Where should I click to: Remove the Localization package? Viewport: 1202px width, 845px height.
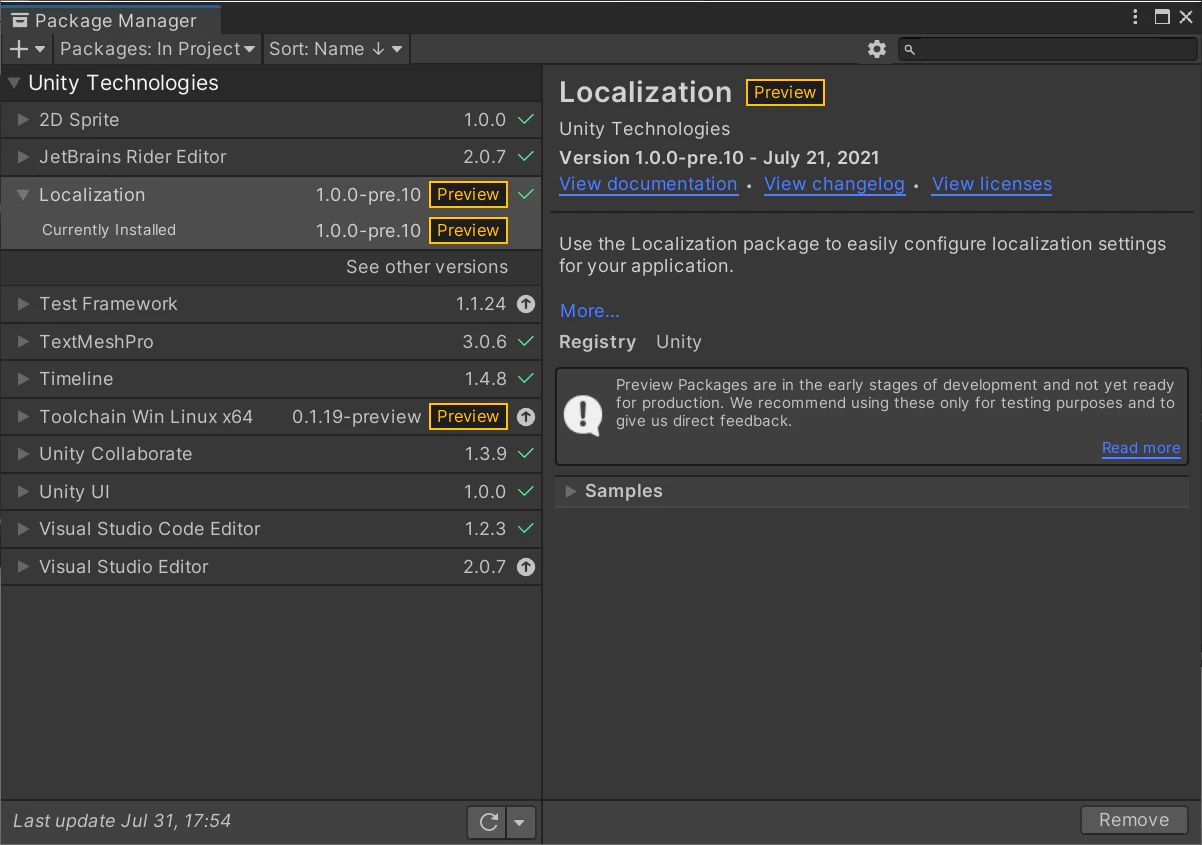(x=1134, y=820)
